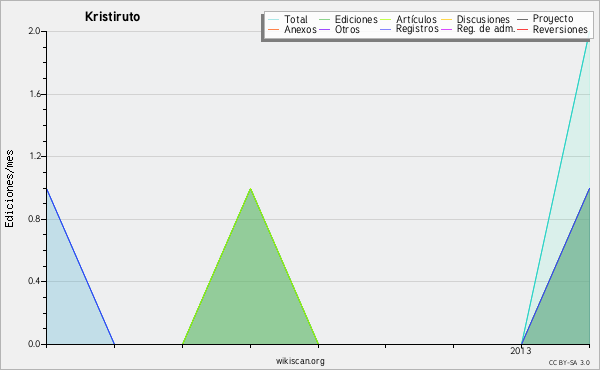Viewport: 600px width, 370px height.
Task: Click the red Reversiones color line swatch
Action: click(523, 29)
